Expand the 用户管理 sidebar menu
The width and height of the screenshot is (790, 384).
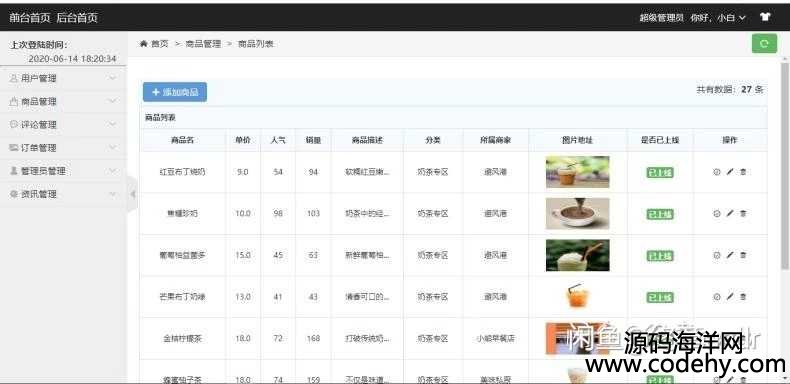click(63, 78)
